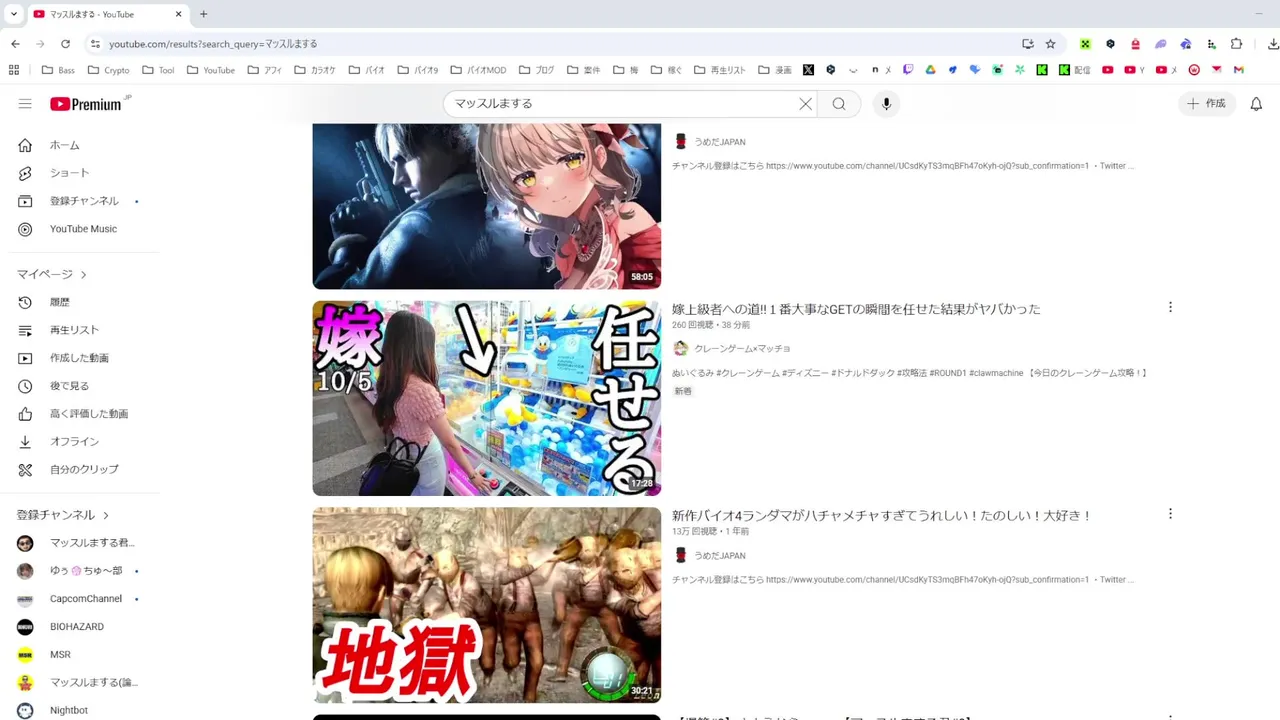View site information icon in address bar
1280x720 pixels.
pos(95,44)
